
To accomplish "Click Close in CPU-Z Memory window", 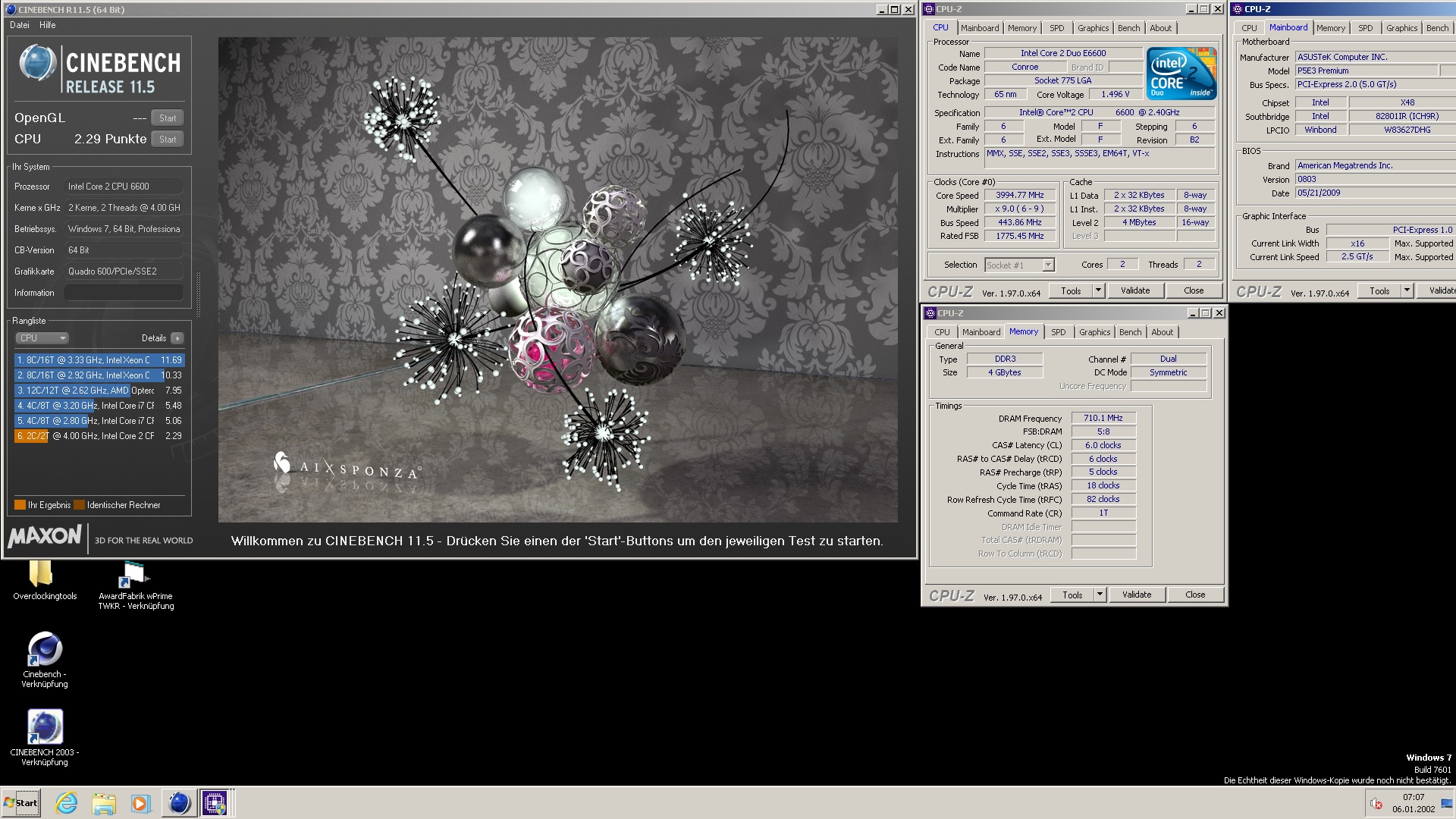I will coord(1194,595).
